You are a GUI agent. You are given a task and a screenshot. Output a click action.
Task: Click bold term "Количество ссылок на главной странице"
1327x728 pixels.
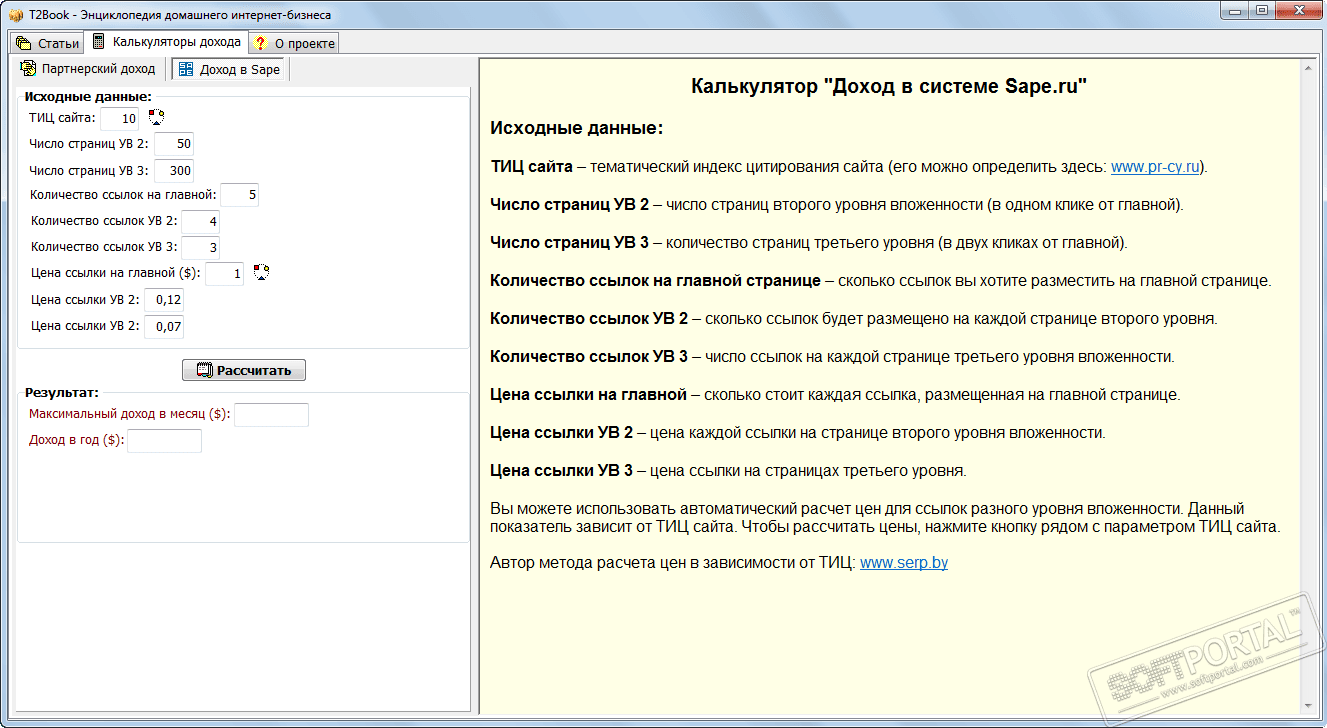[655, 281]
